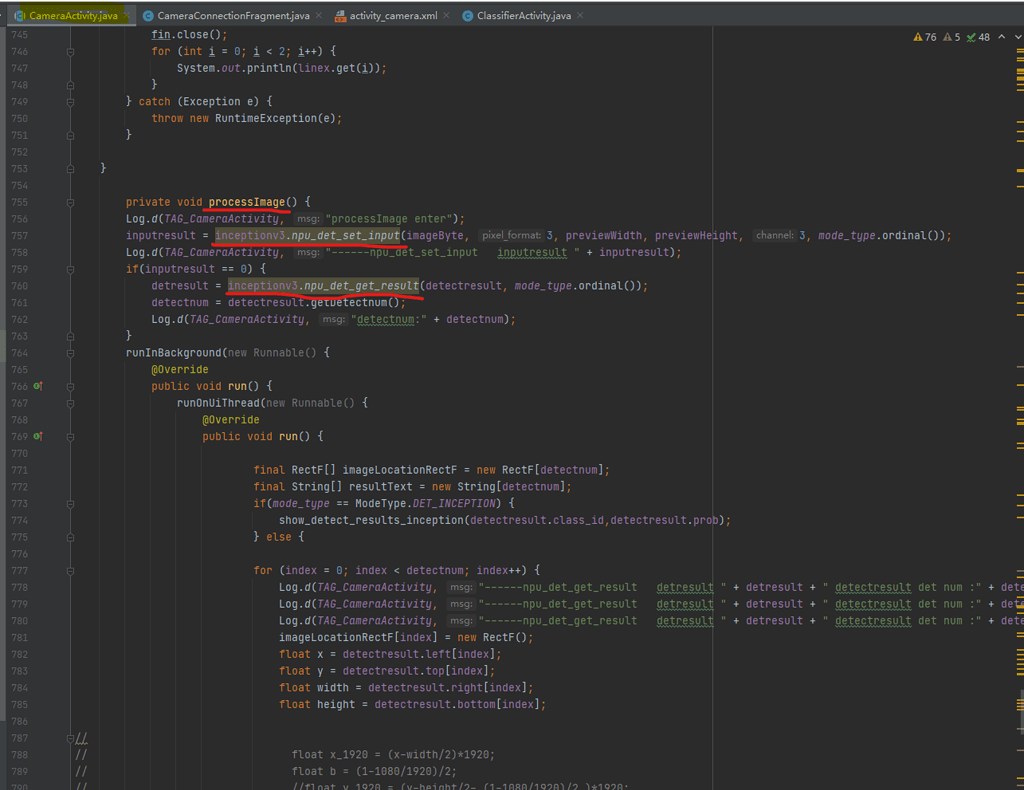Viewport: 1024px width, 790px height.
Task: Click the CameraActivity.java file icon in its tab
Action: click(x=17, y=15)
